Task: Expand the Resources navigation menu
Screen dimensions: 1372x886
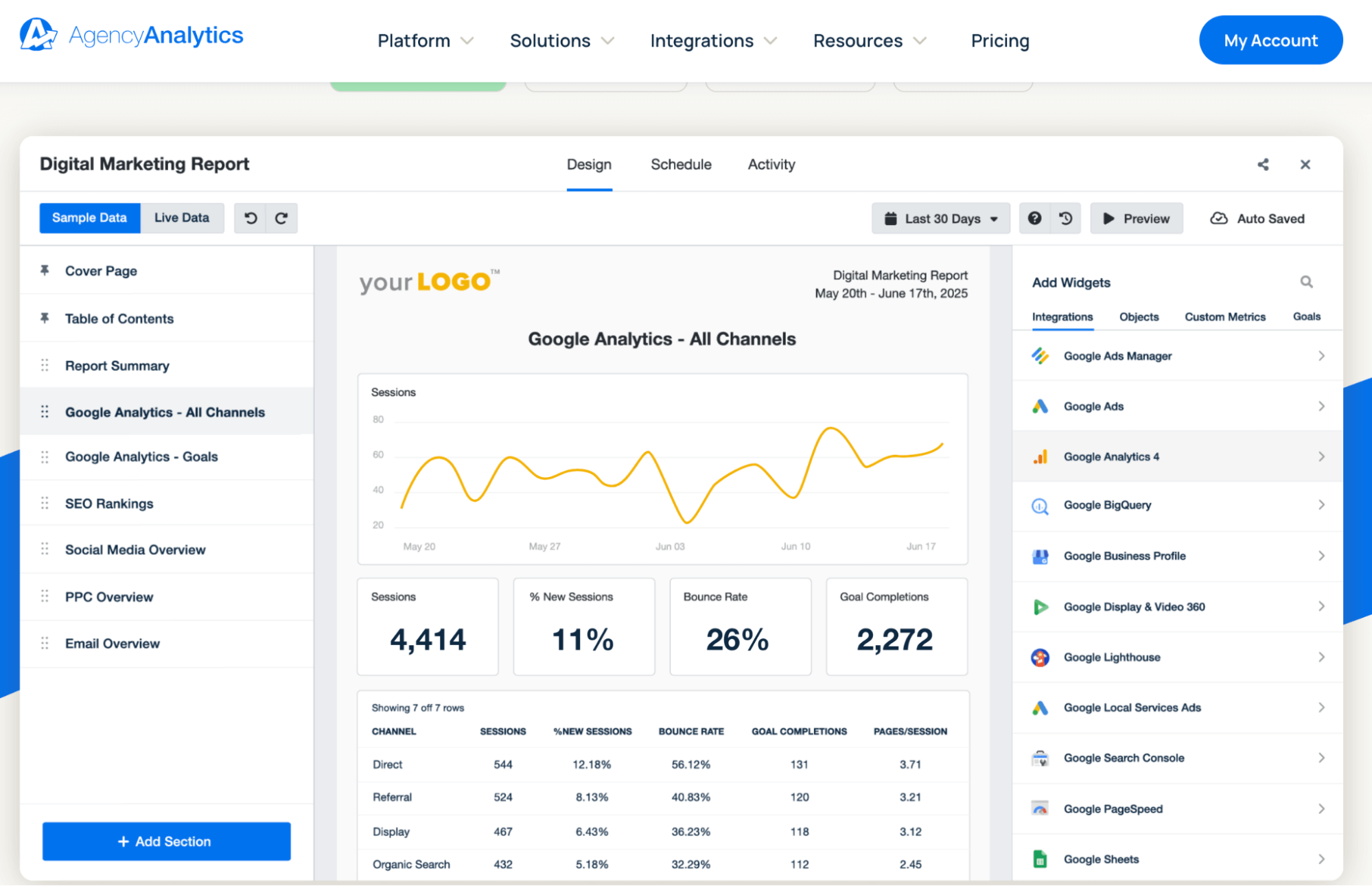Action: point(870,41)
